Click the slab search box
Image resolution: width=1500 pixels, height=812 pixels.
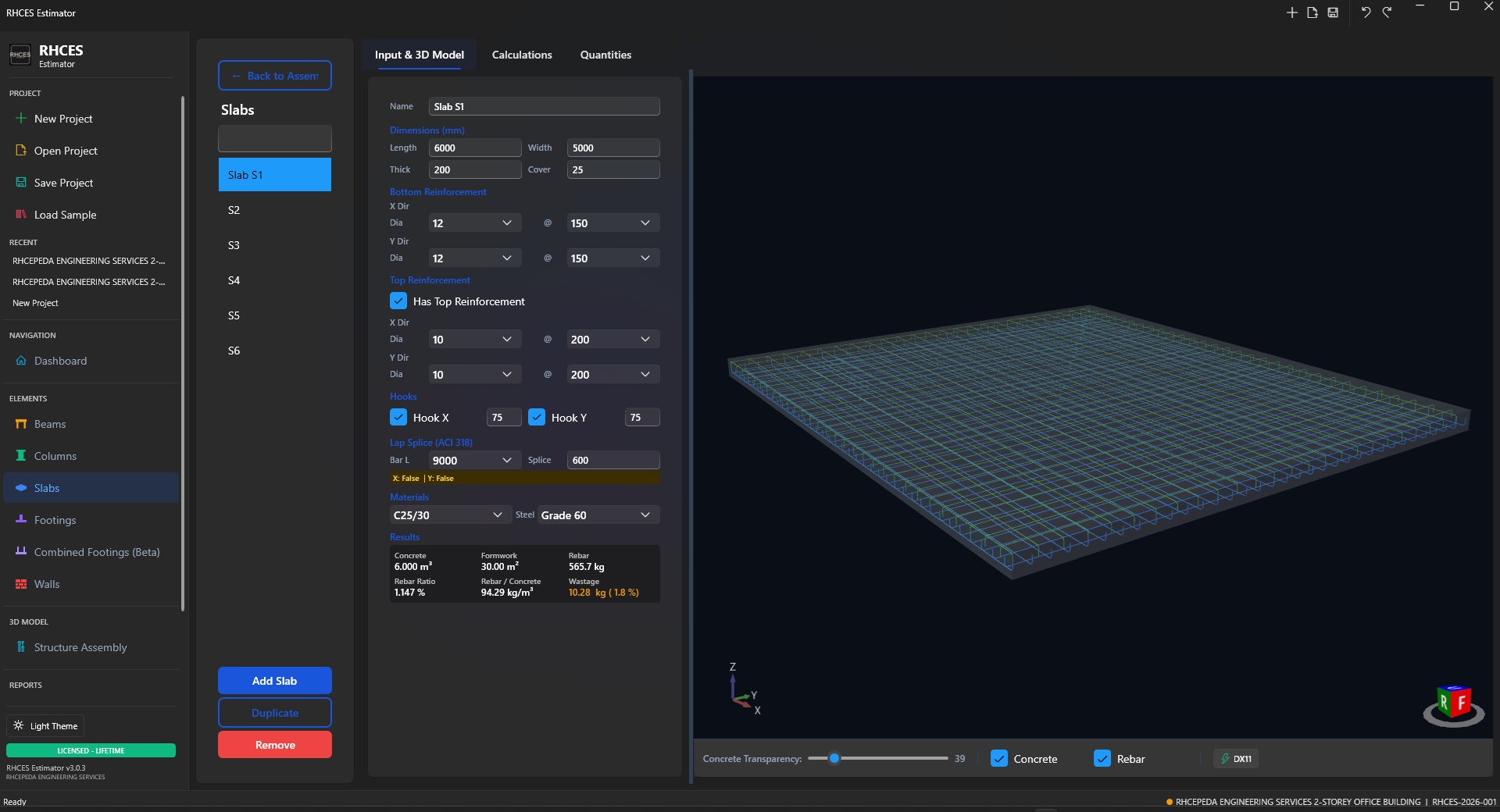pos(275,139)
